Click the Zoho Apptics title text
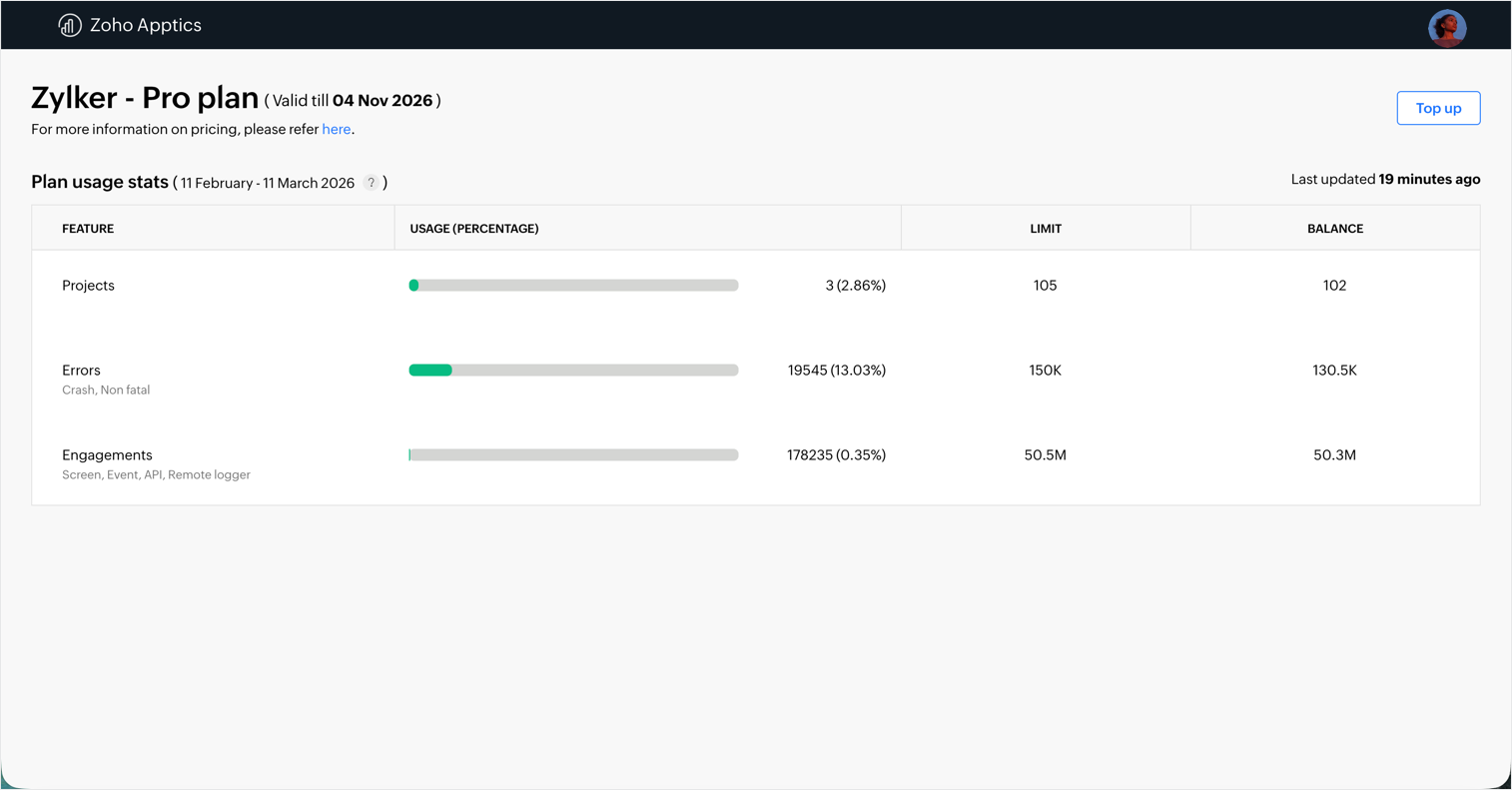 tap(146, 25)
